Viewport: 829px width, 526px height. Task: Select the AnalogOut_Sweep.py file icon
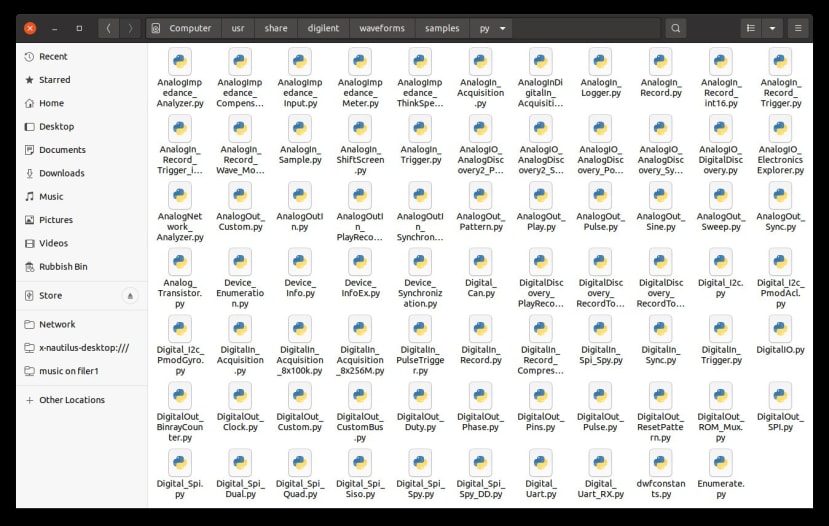(721, 195)
